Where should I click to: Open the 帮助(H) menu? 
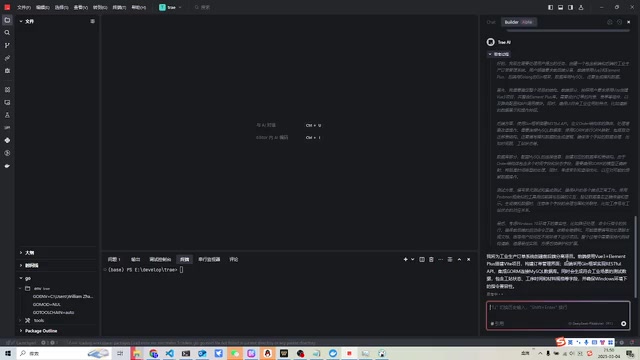[x=139, y=7]
